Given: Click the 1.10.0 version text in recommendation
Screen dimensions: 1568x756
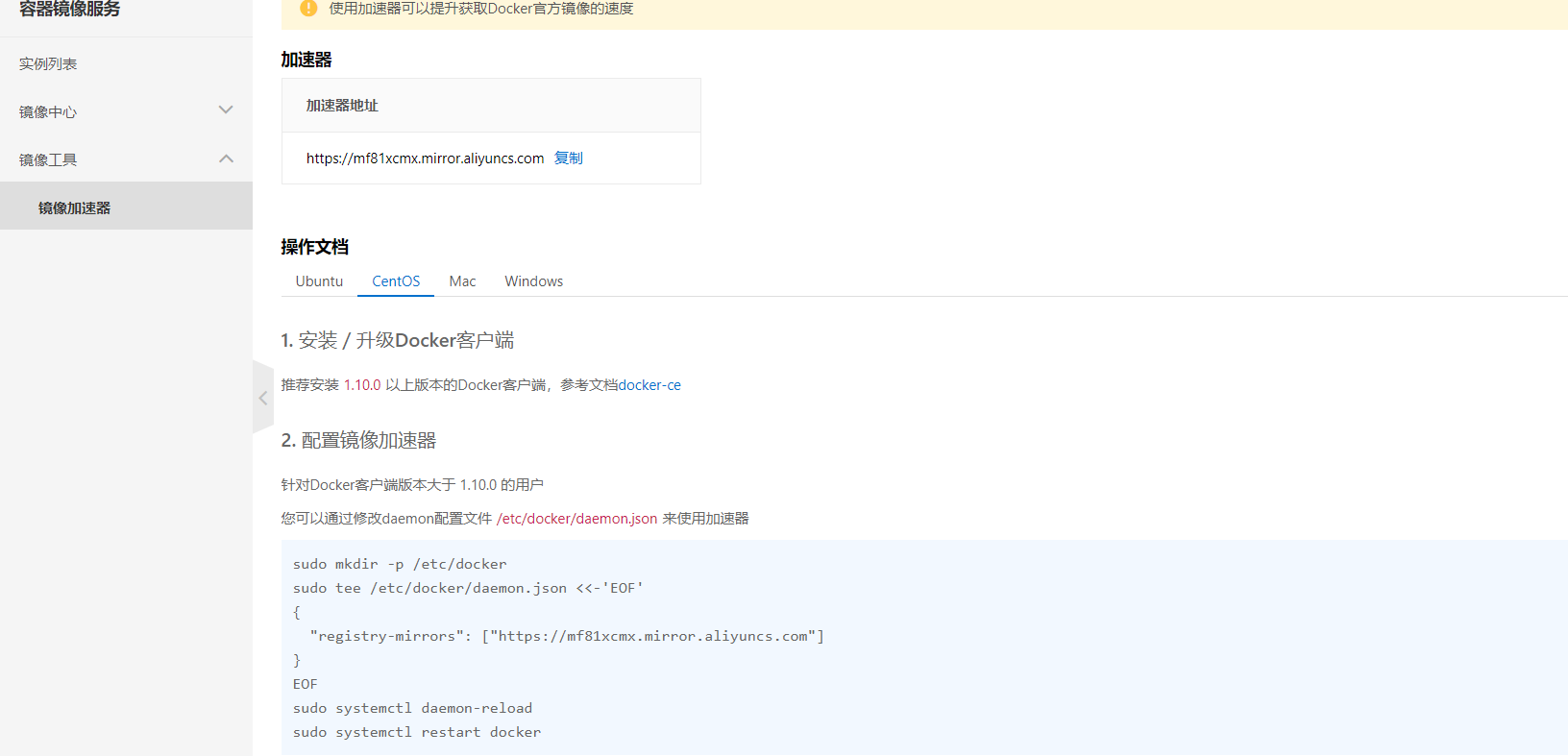Looking at the screenshot, I should point(362,385).
